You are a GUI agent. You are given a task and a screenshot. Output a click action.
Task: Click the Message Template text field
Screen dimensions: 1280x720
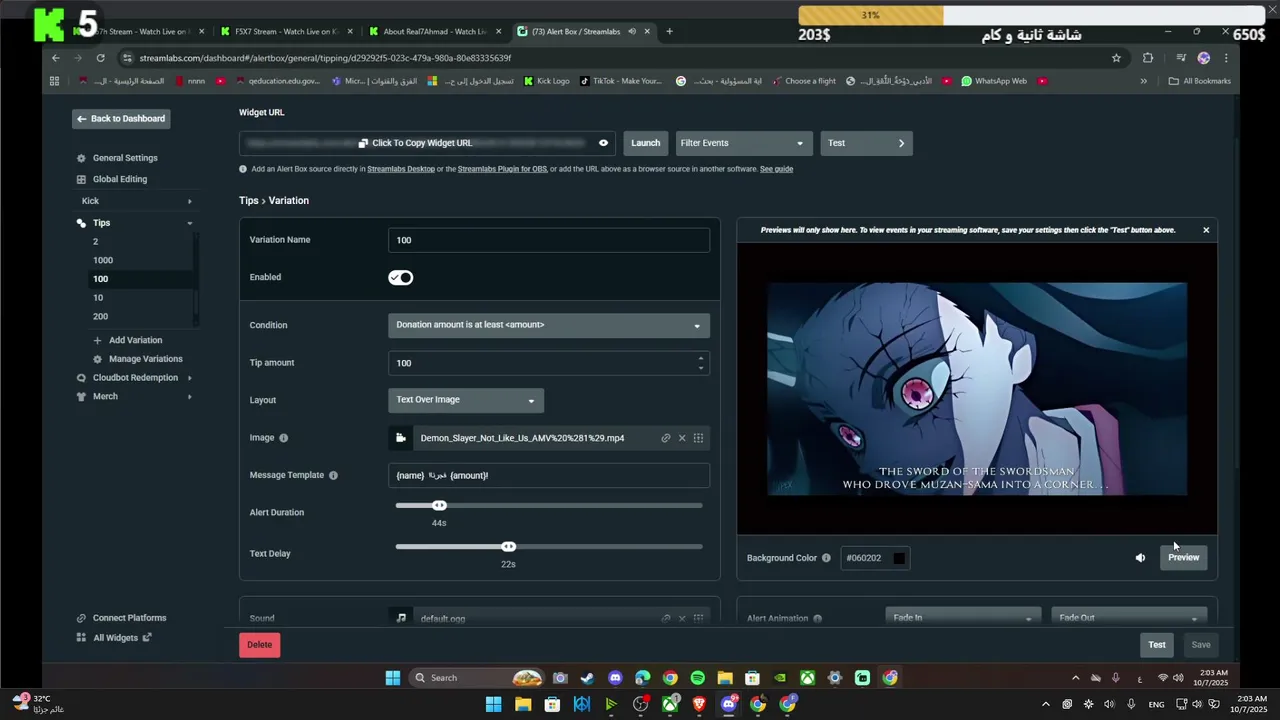(x=549, y=475)
